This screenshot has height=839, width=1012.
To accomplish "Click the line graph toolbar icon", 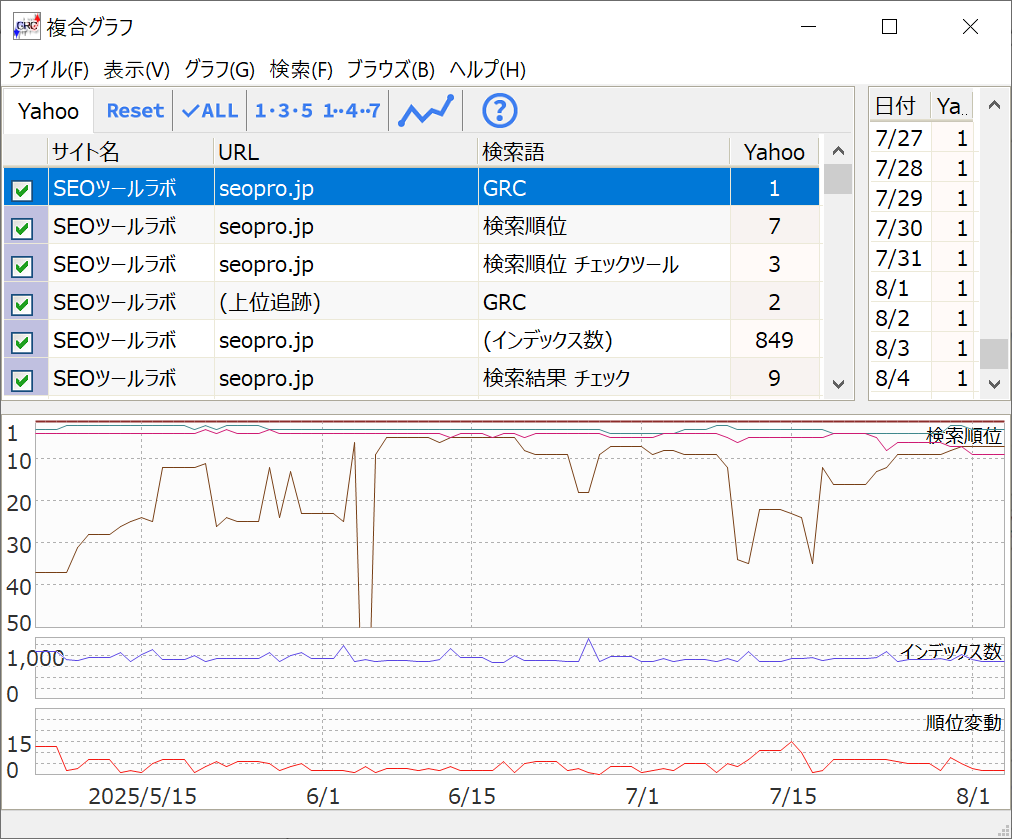I will (x=426, y=110).
